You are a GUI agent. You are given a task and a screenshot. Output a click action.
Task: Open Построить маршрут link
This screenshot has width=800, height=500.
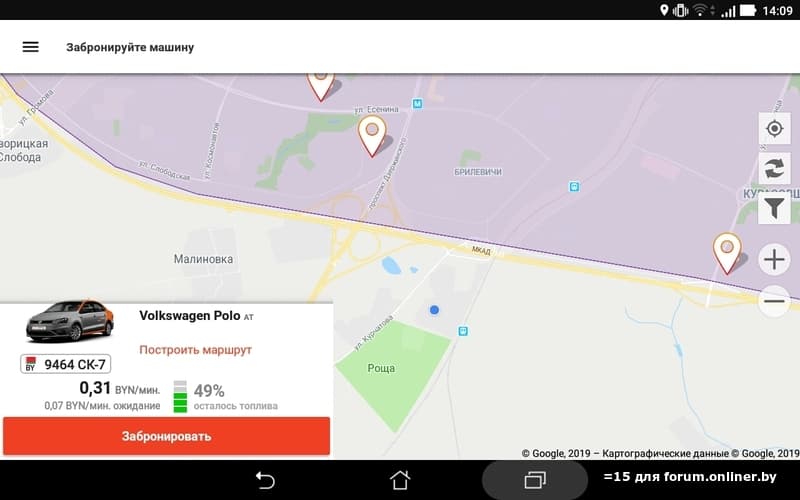(195, 350)
